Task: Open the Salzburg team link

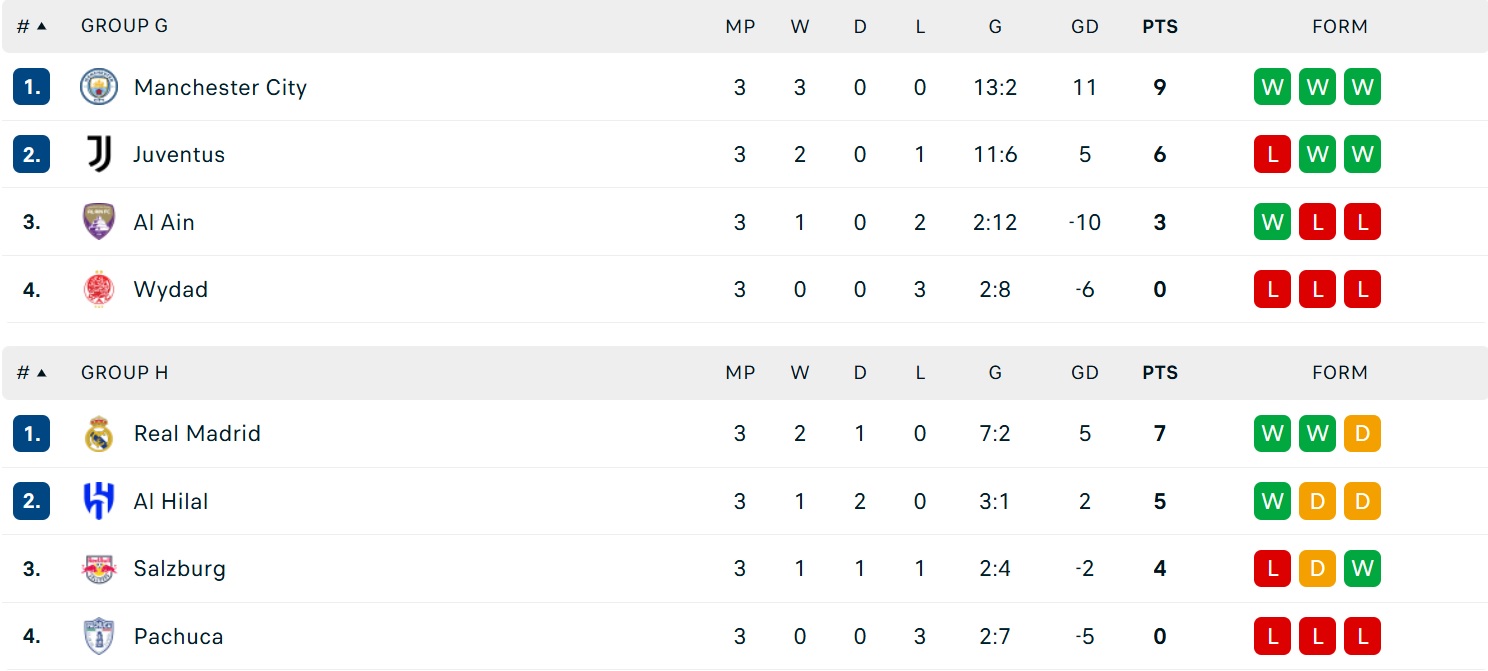Action: coord(180,568)
